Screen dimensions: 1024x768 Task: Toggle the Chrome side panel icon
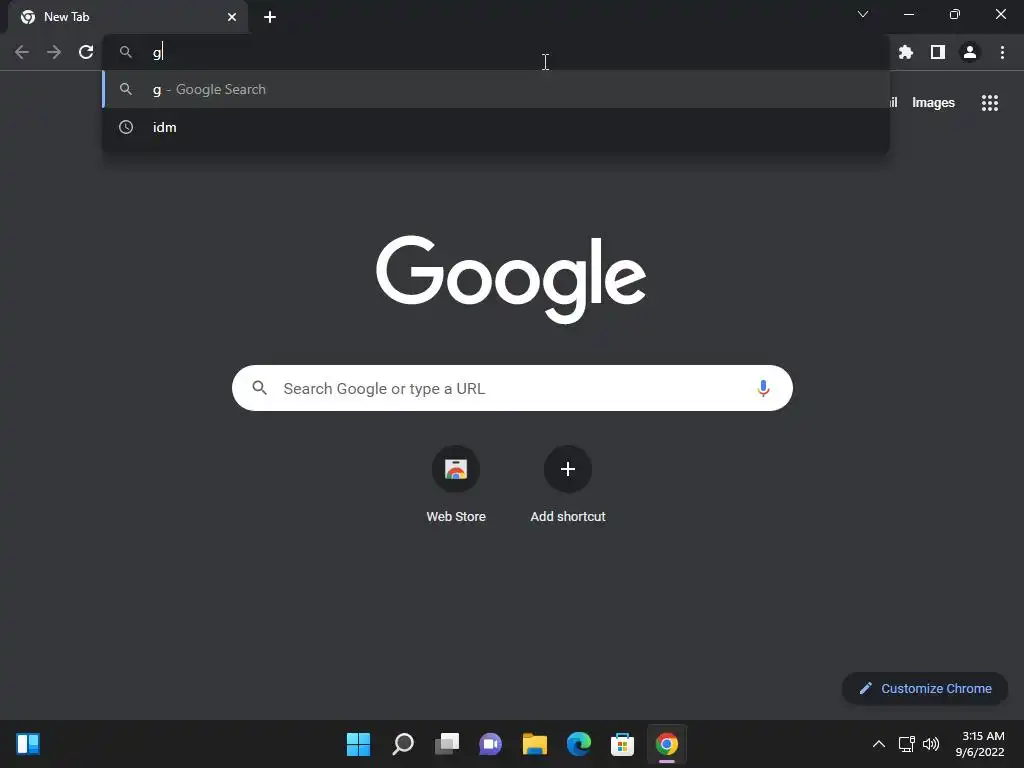(x=938, y=52)
